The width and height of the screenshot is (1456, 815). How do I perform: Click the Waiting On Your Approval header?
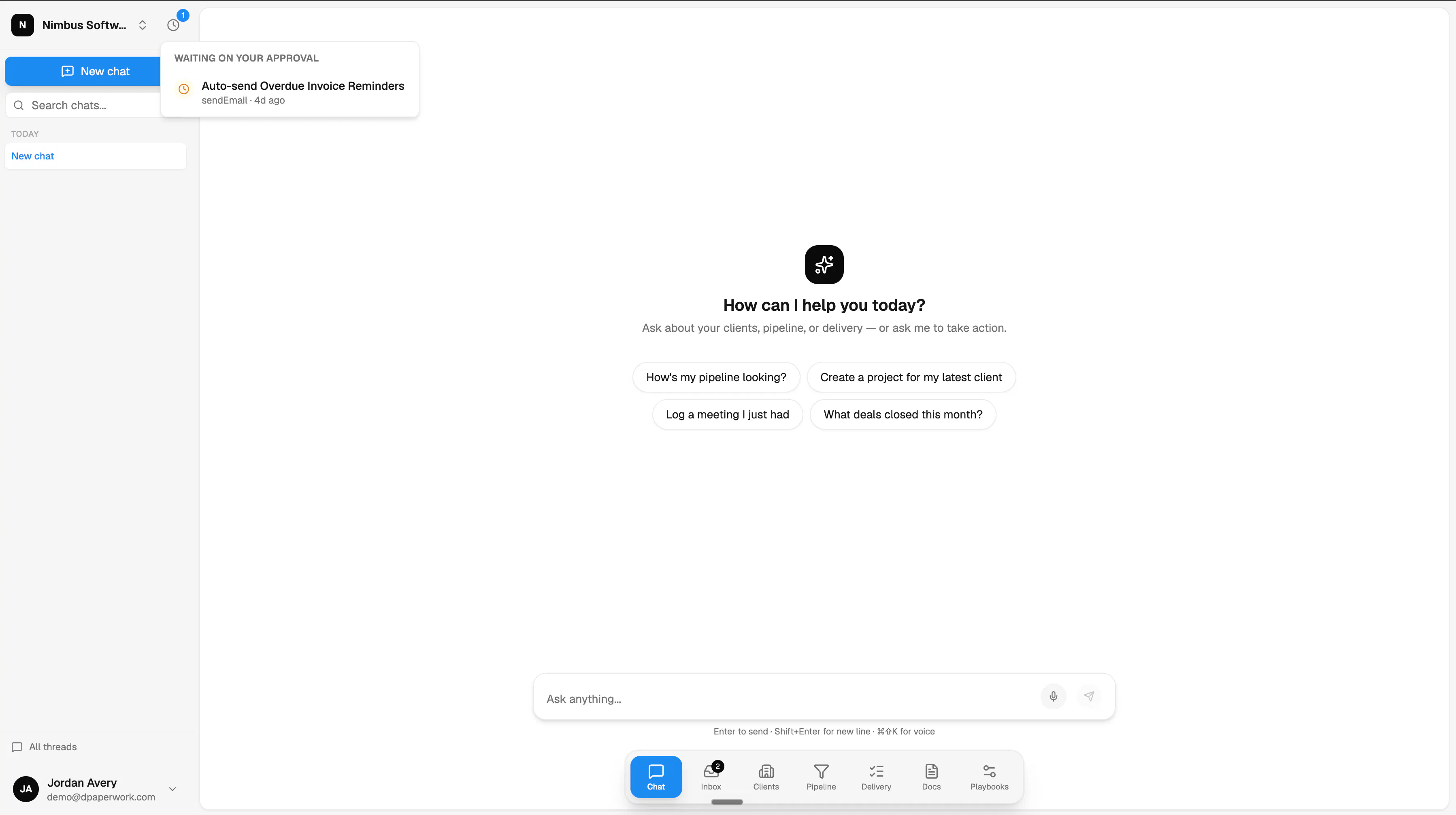click(247, 58)
